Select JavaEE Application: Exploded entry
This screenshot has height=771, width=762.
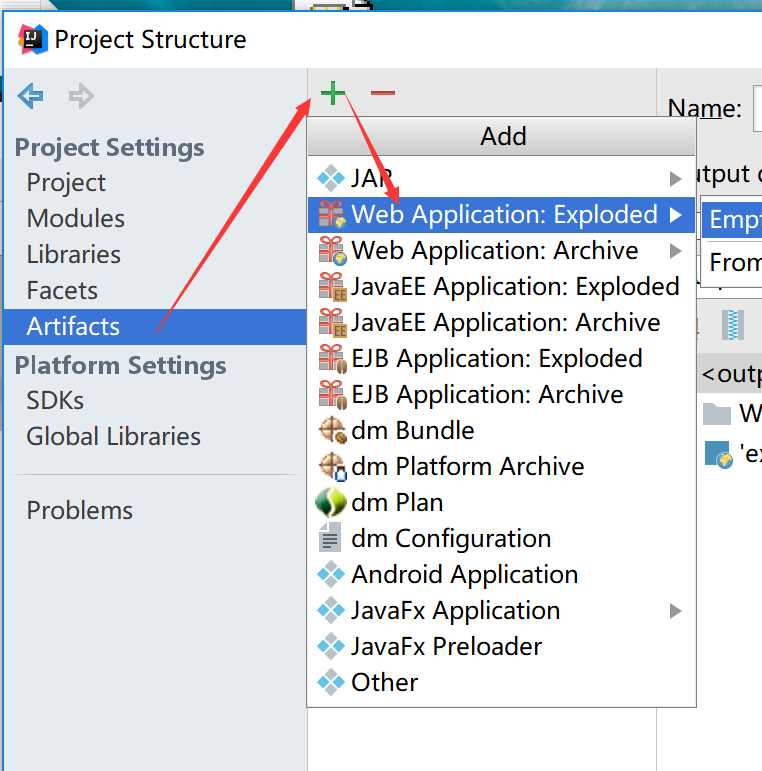[501, 287]
